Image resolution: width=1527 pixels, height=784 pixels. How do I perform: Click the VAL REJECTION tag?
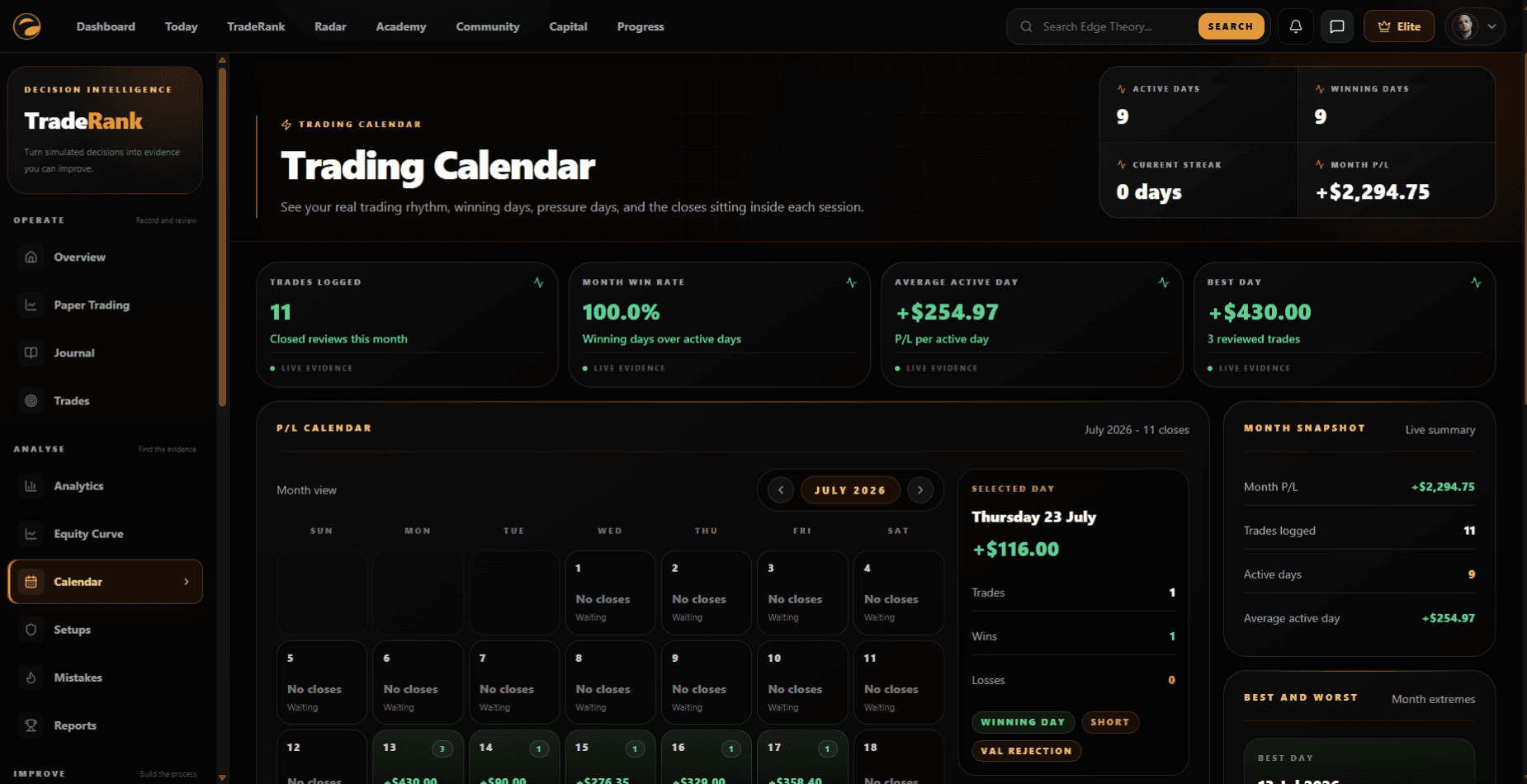[1026, 751]
